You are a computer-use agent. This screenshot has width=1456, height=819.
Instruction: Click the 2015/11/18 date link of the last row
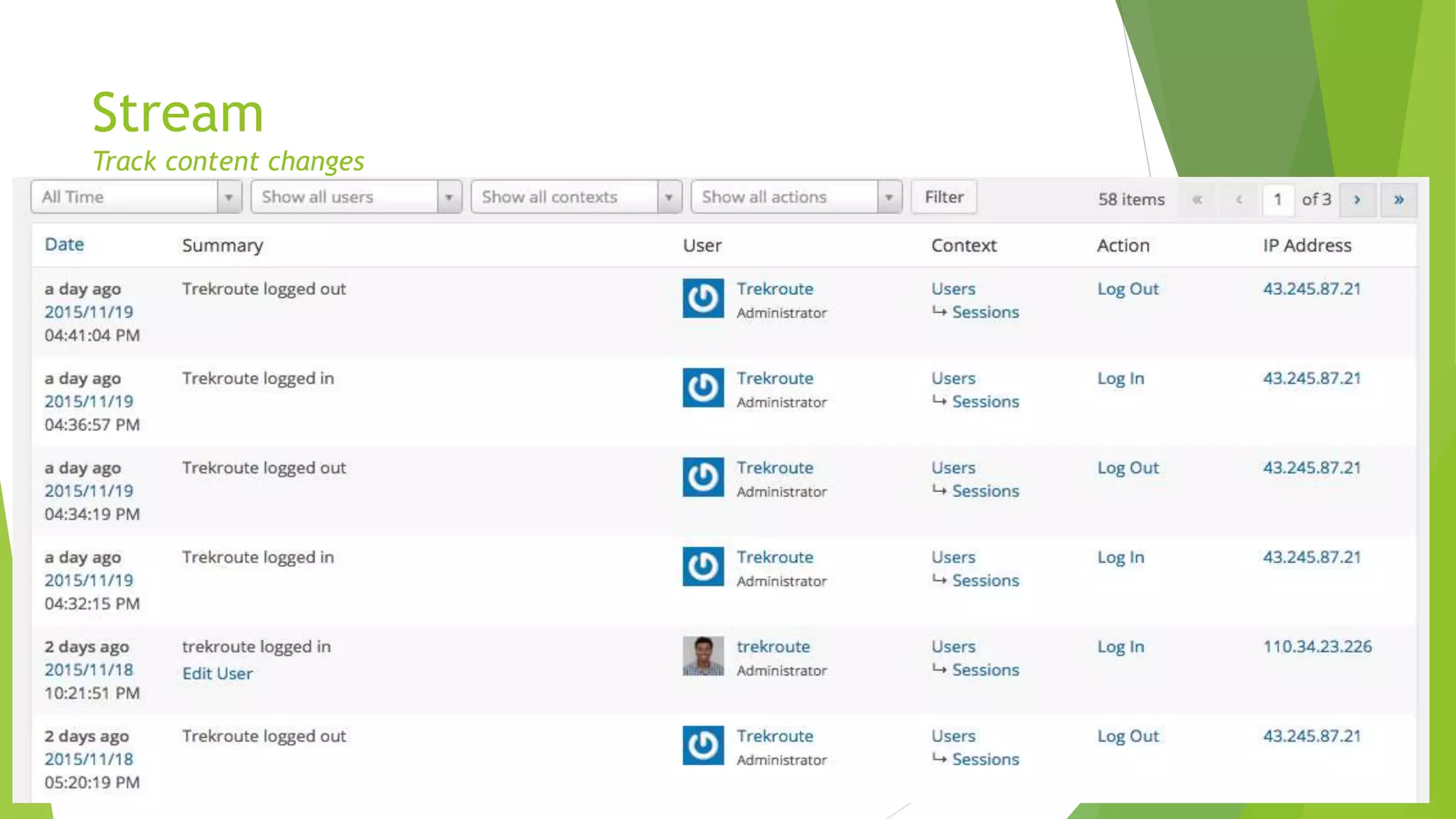89,759
